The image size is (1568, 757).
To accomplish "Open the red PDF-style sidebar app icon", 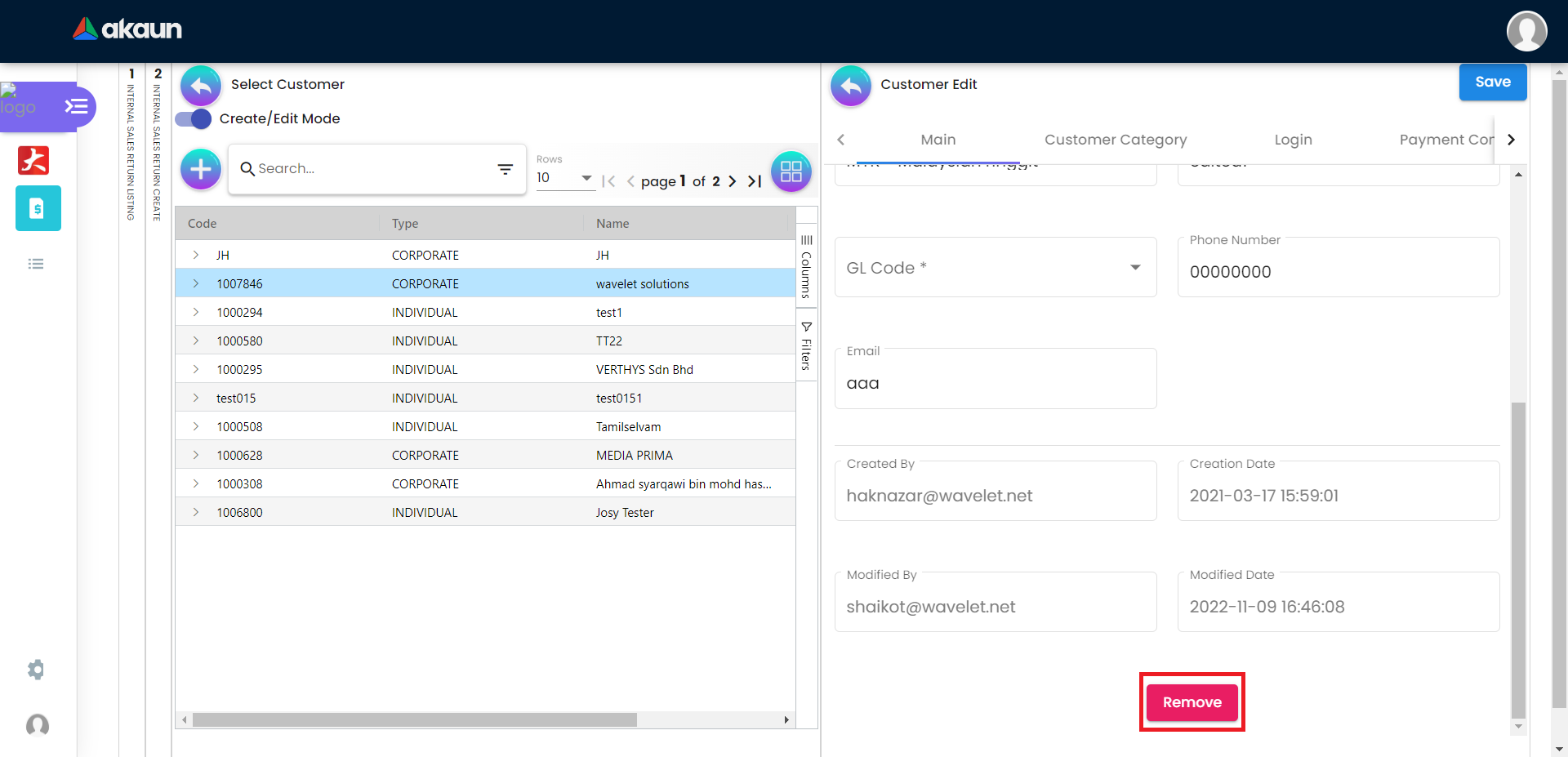I will coord(33,160).
